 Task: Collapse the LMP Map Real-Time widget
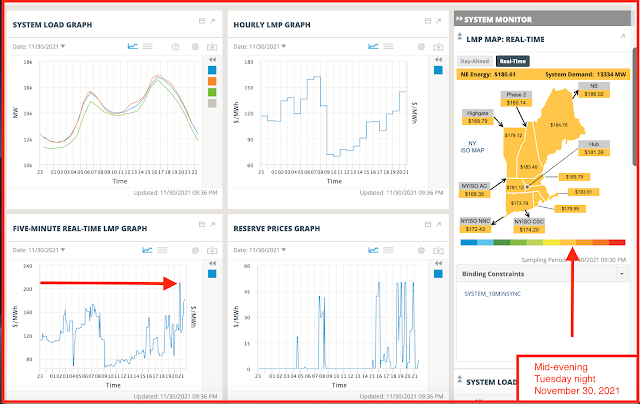[460, 36]
